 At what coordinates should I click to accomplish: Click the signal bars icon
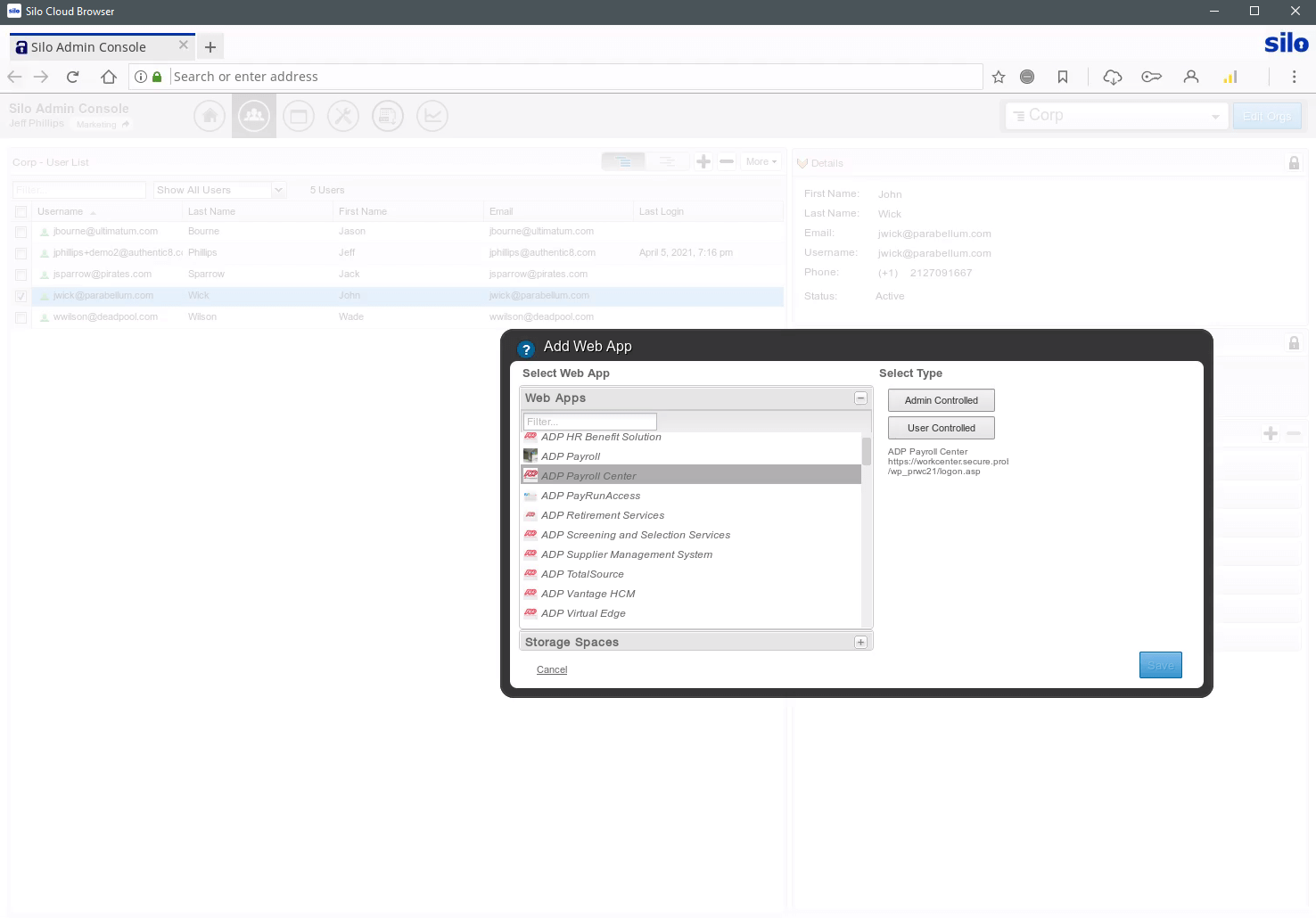point(1230,77)
